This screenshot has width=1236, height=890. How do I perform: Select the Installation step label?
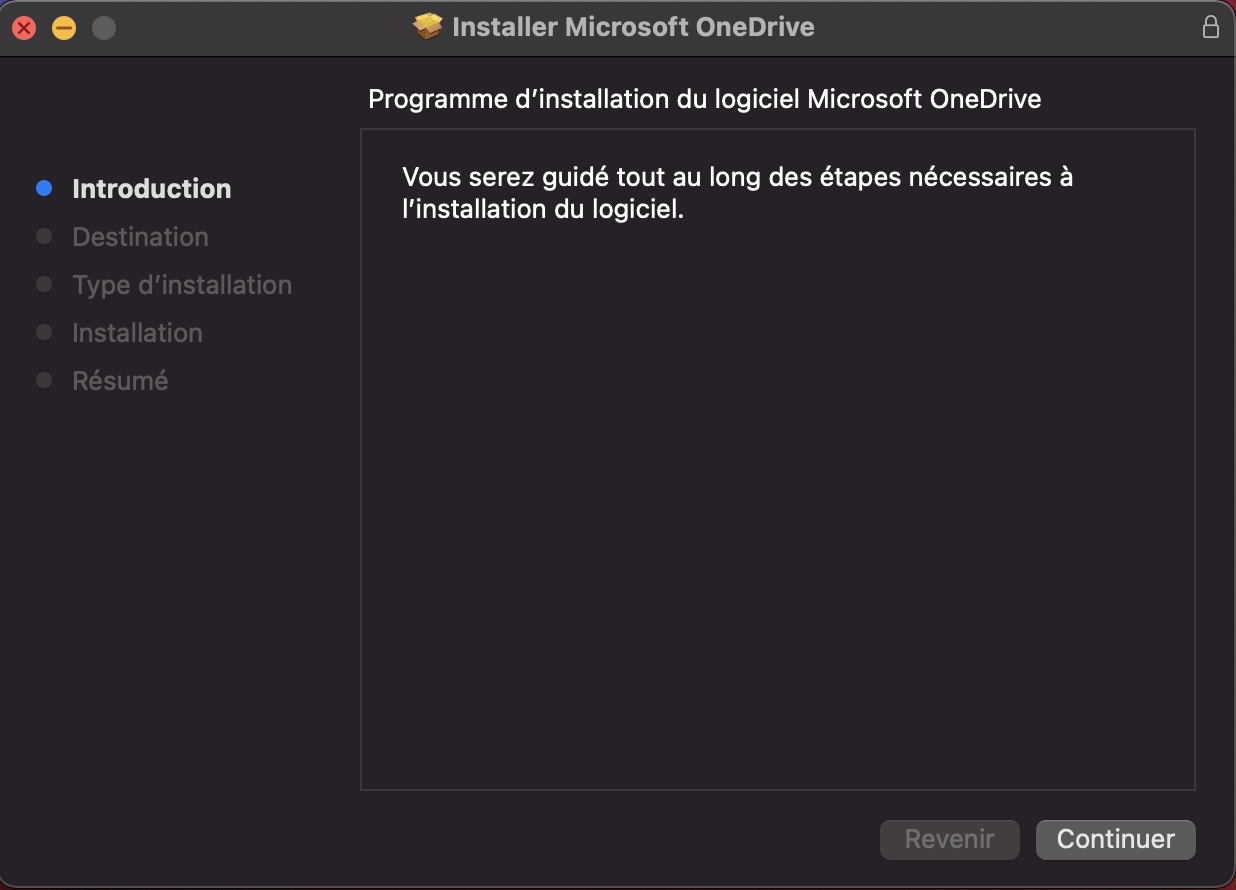click(x=137, y=333)
